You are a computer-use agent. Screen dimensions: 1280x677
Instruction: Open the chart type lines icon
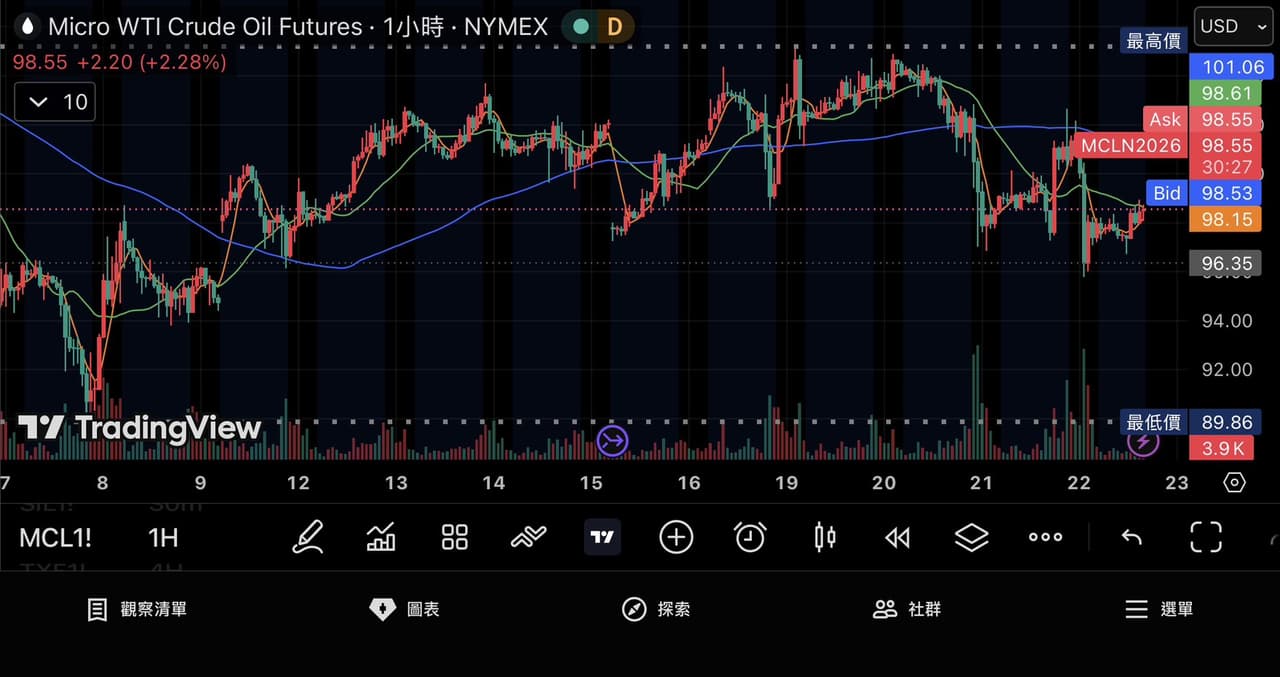[x=528, y=537]
